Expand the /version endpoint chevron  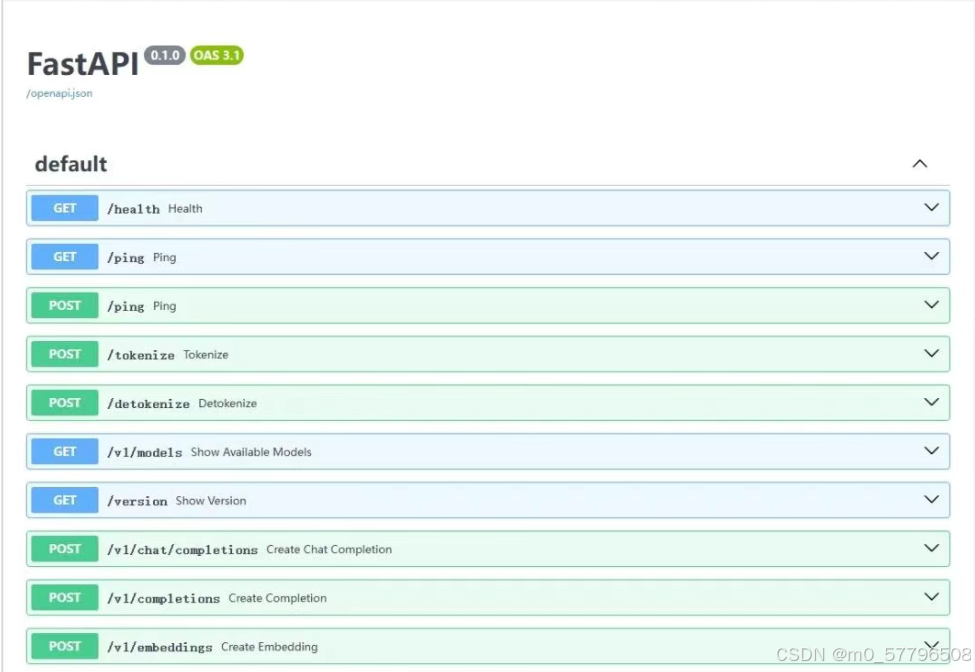(931, 499)
